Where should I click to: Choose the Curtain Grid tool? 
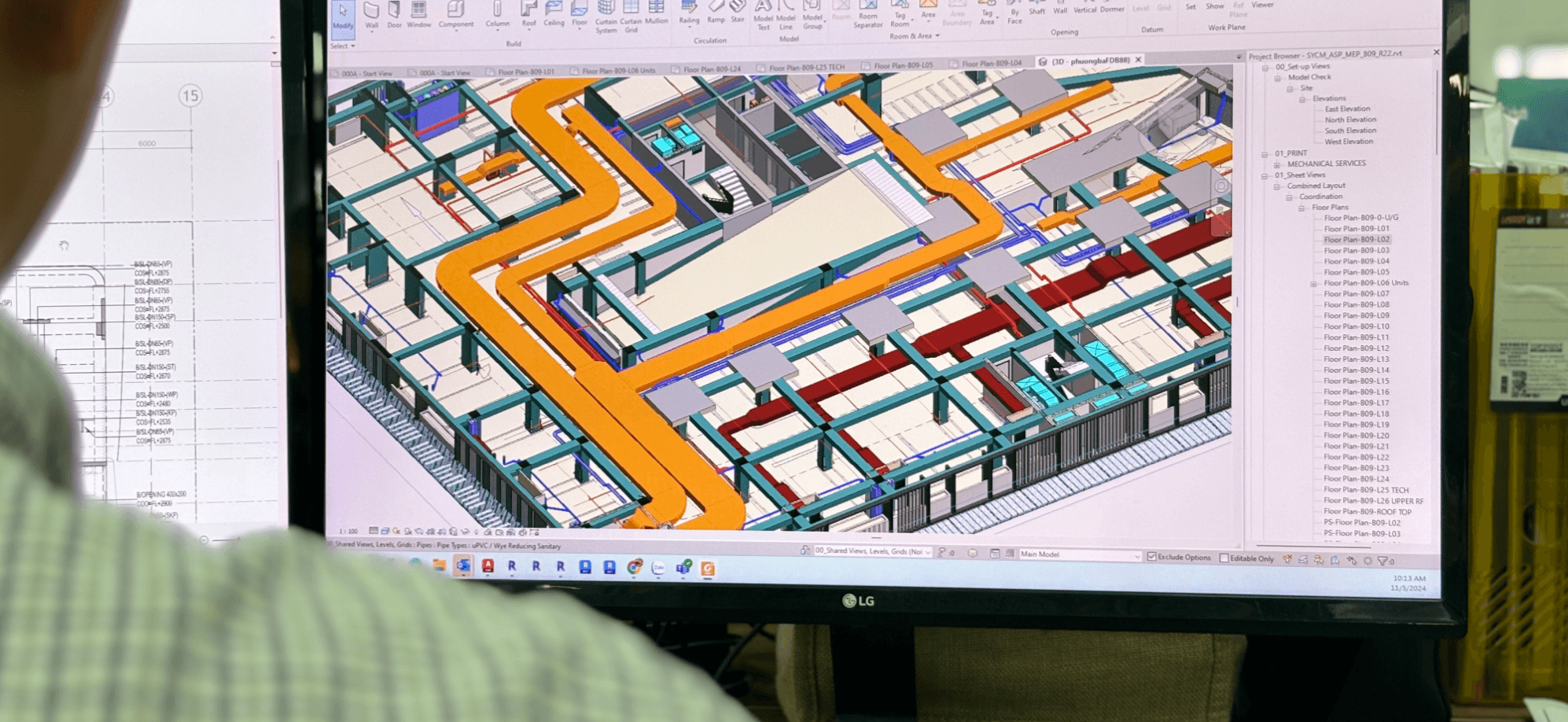click(x=631, y=17)
